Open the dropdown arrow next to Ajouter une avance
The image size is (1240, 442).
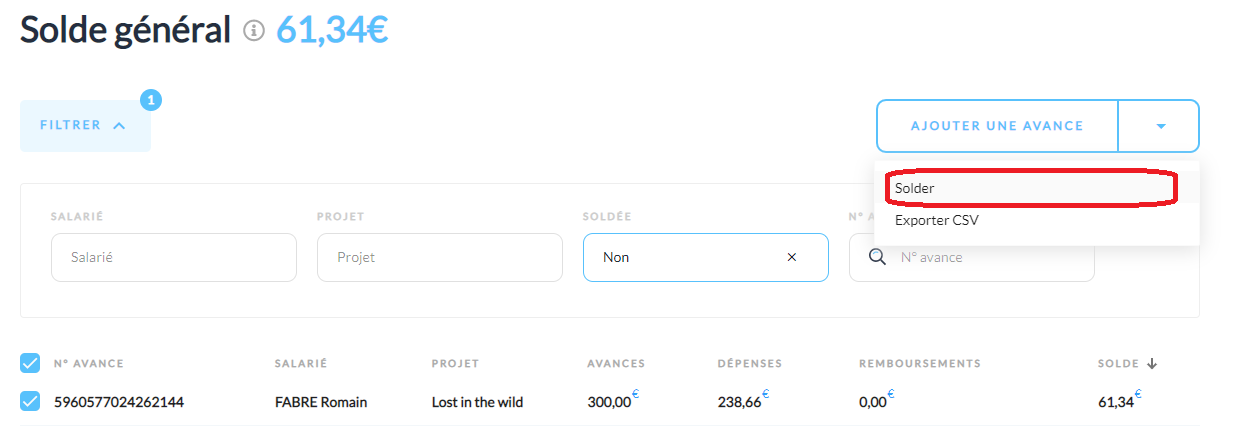point(1160,126)
